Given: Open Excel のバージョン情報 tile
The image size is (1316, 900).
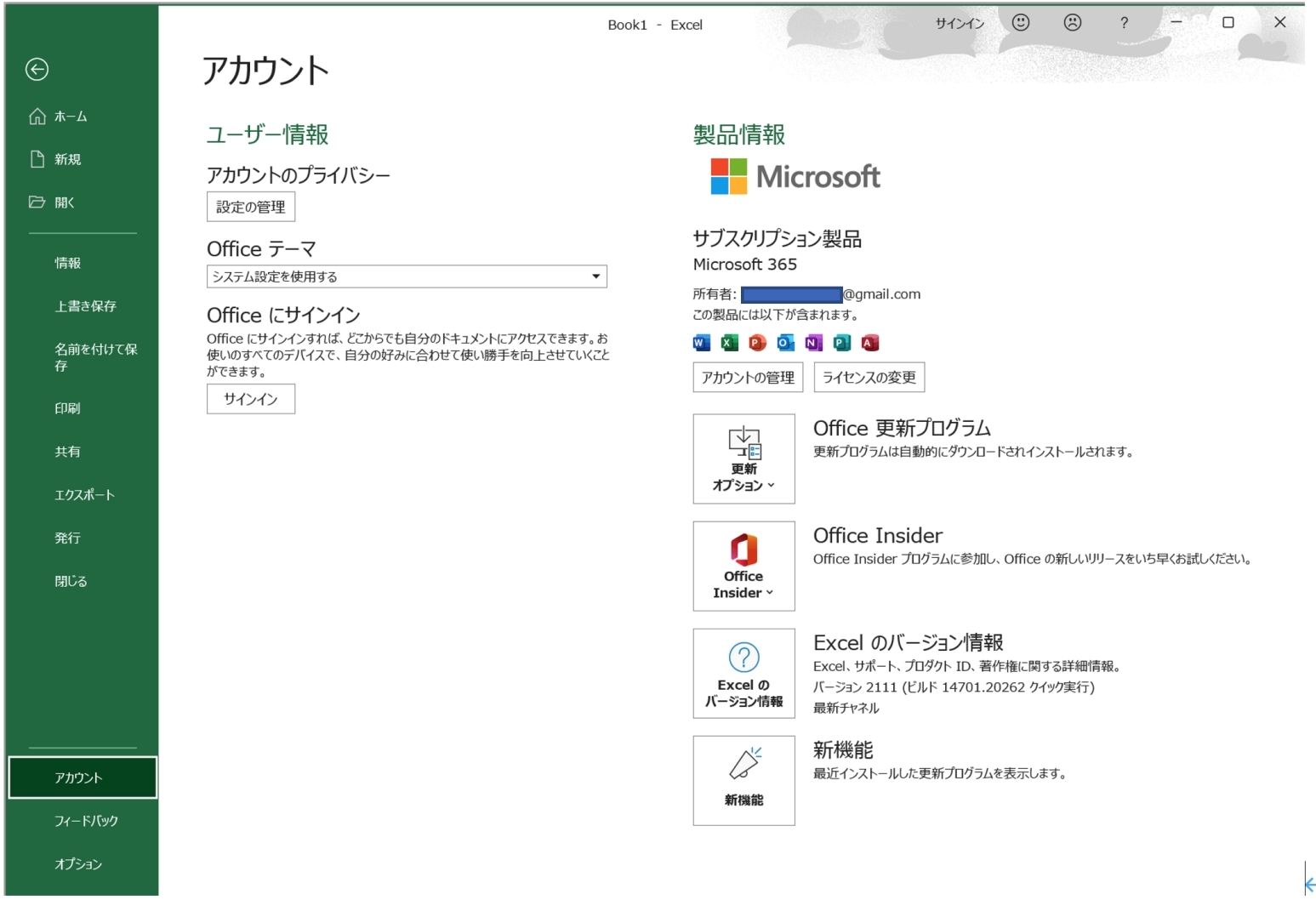Looking at the screenshot, I should 743,674.
